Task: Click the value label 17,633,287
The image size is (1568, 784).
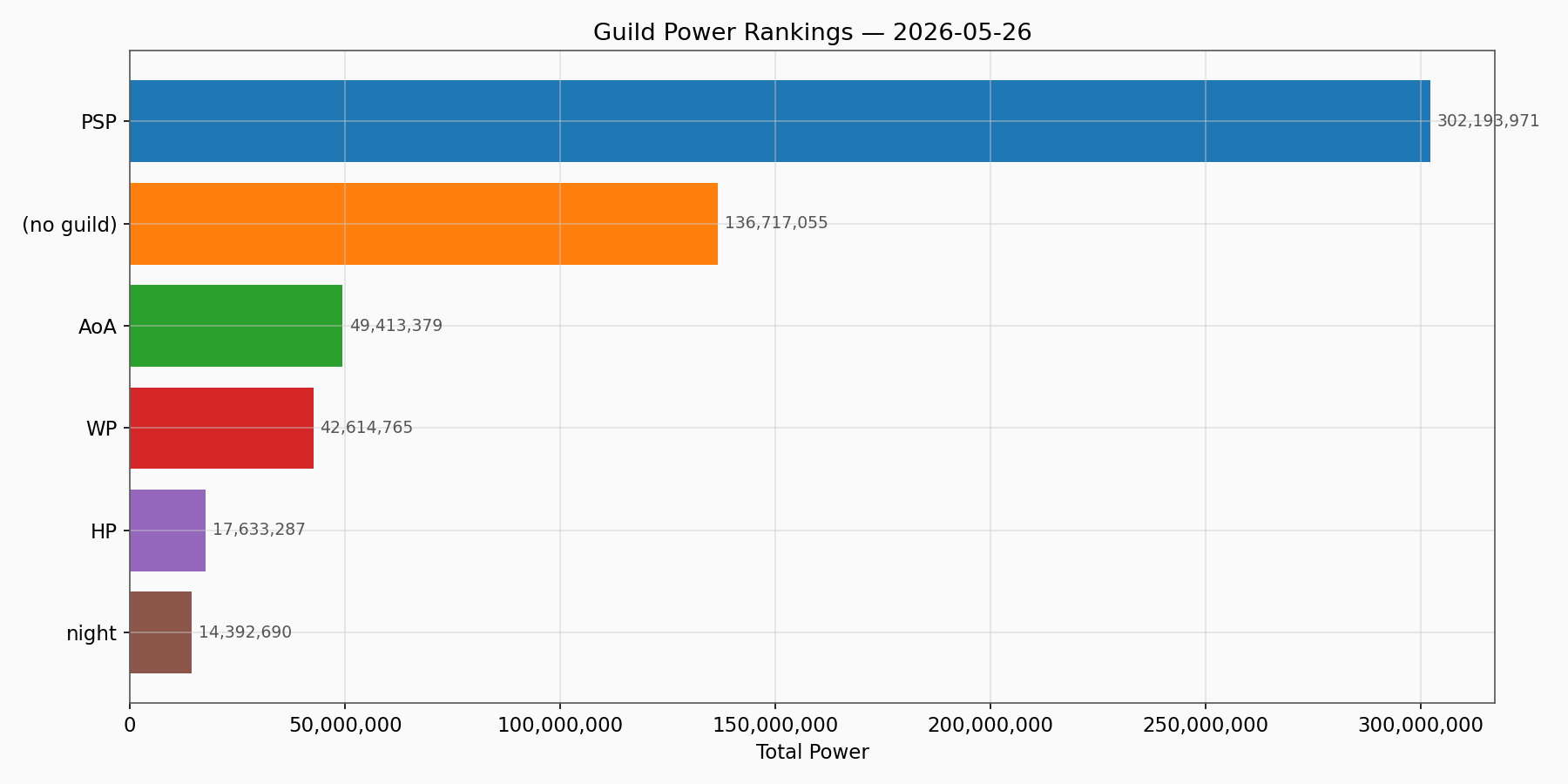Action: pyautogui.click(x=259, y=530)
